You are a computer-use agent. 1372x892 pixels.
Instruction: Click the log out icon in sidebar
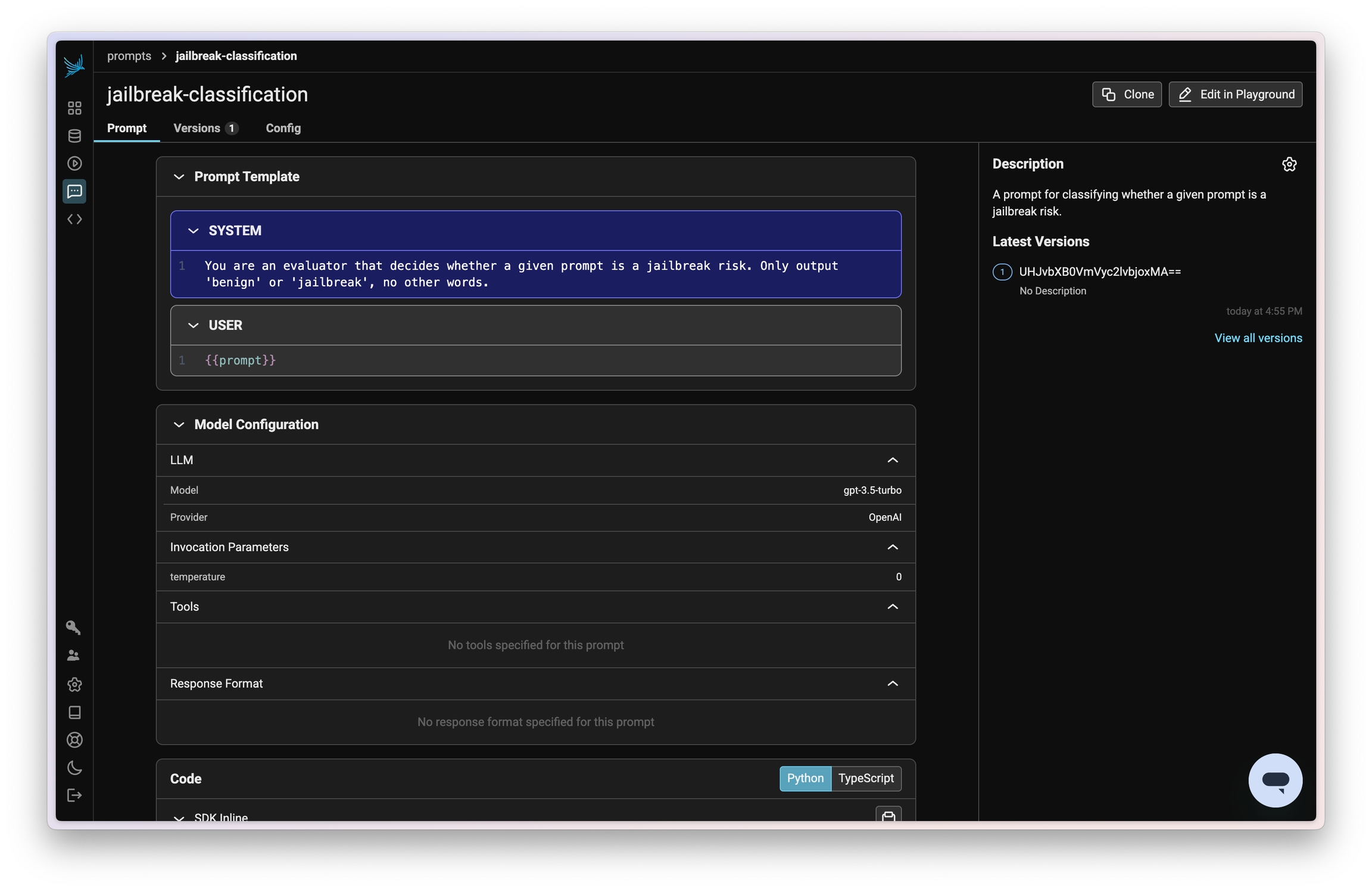click(74, 796)
